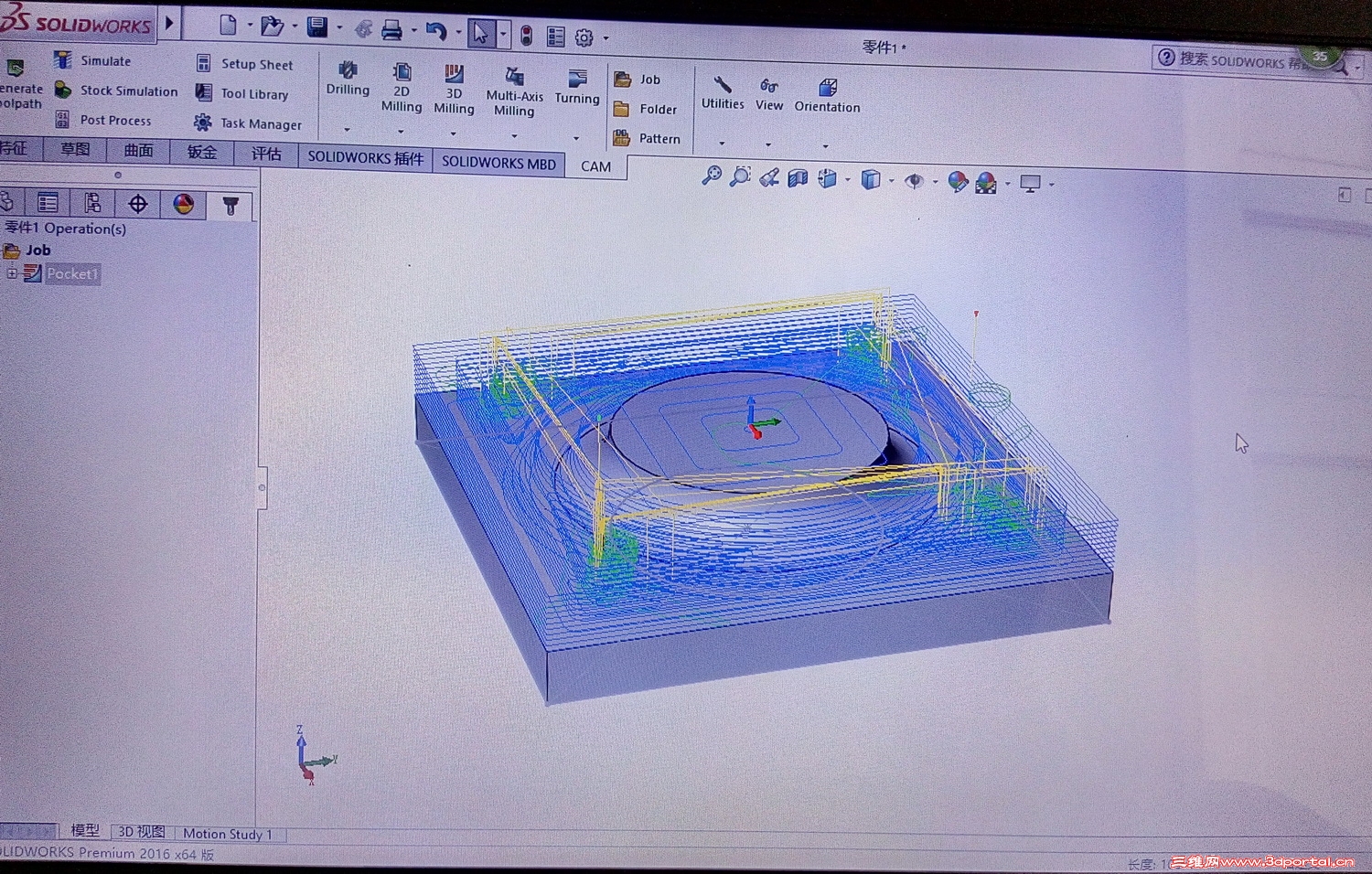
Task: Open Options gear icon
Action: [x=584, y=37]
